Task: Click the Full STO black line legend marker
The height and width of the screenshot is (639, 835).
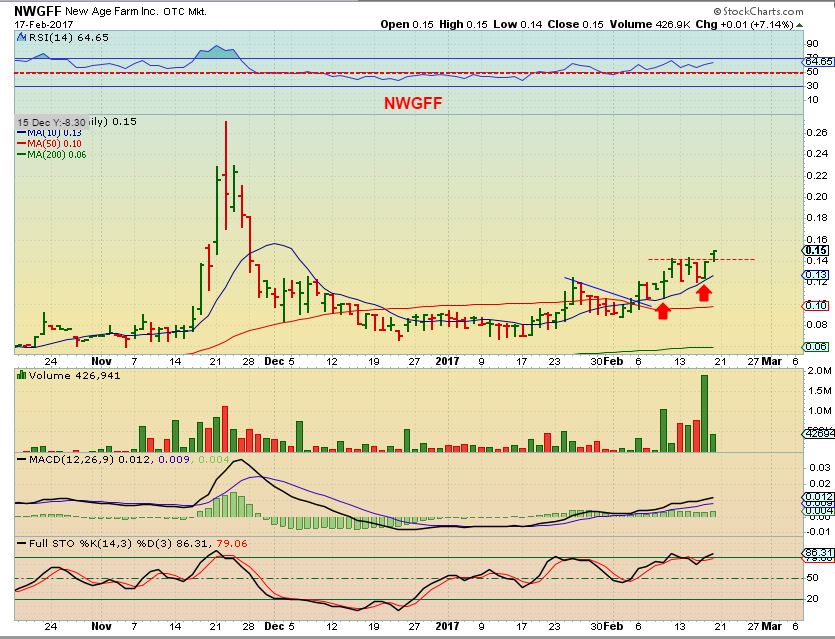Action: (21, 543)
